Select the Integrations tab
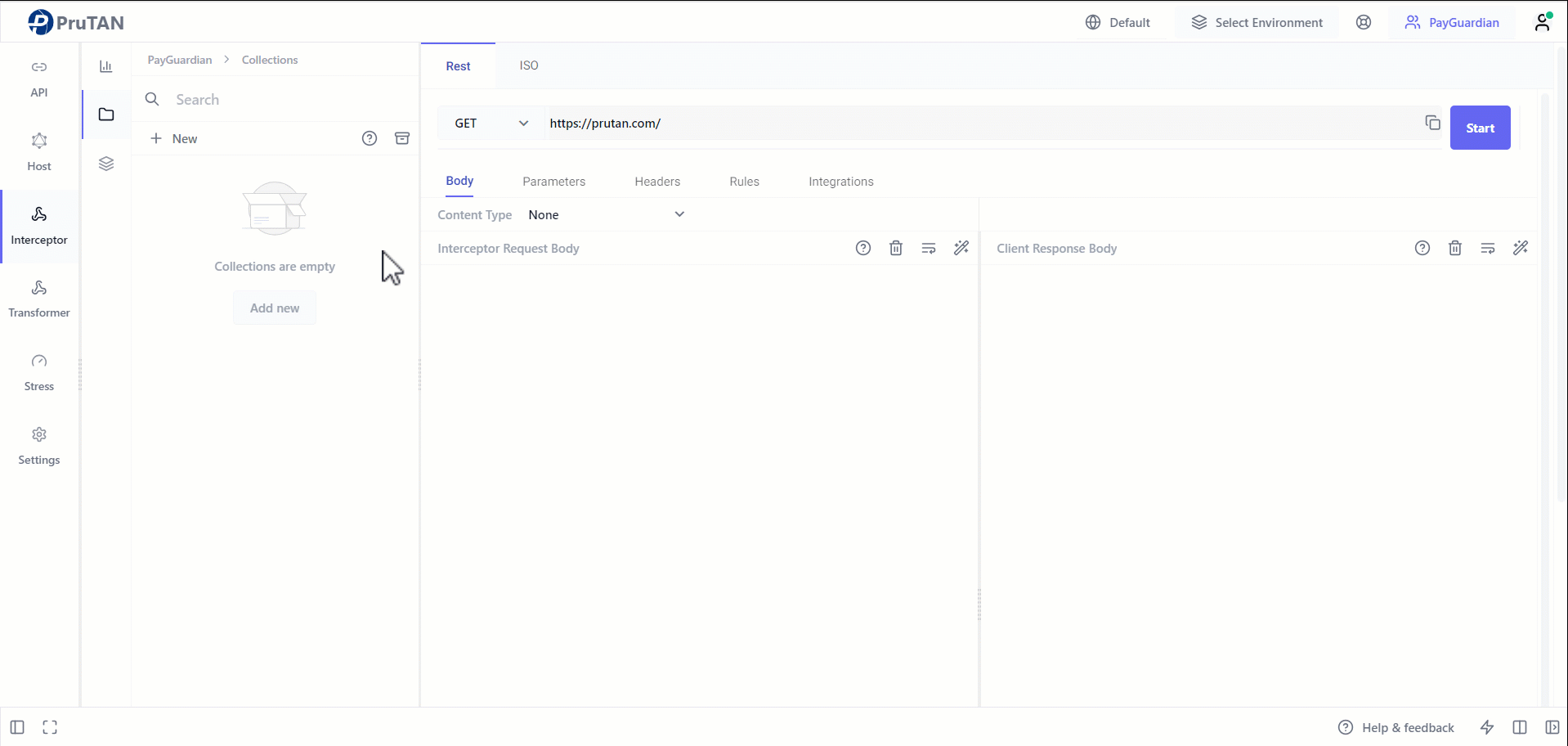The width and height of the screenshot is (1568, 746). click(x=841, y=182)
